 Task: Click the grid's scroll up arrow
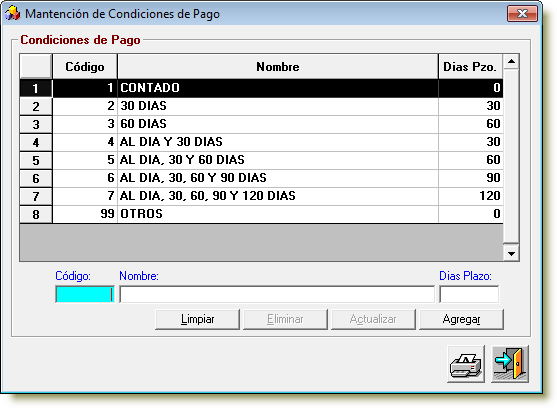tap(511, 62)
